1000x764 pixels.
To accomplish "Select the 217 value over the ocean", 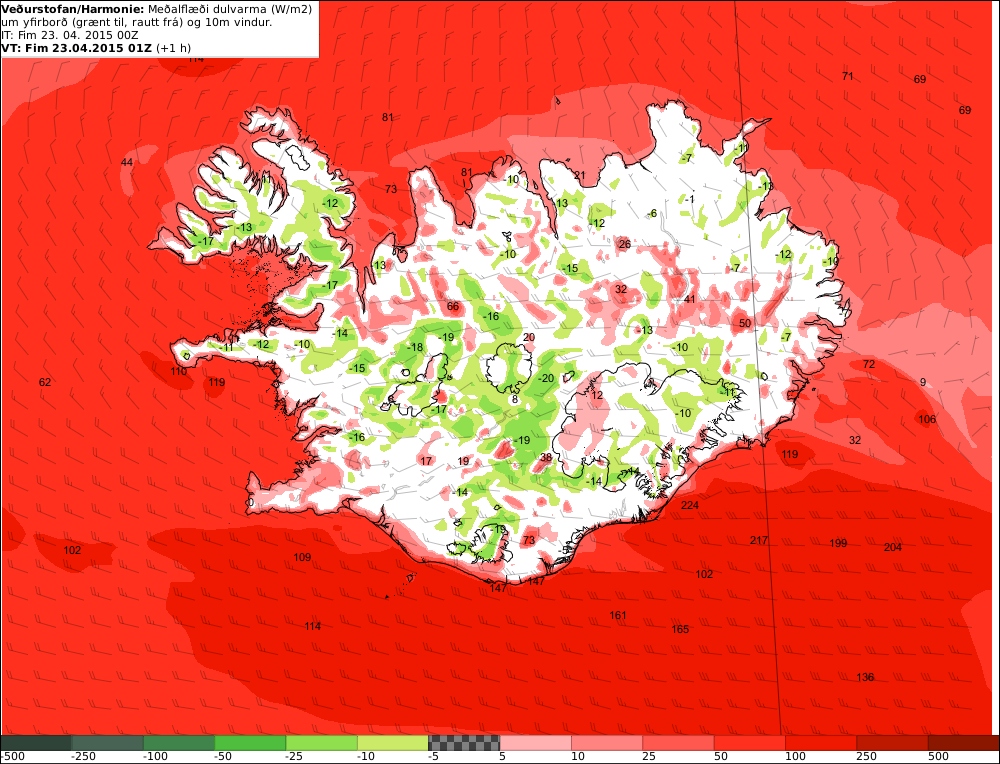I will click(x=759, y=540).
